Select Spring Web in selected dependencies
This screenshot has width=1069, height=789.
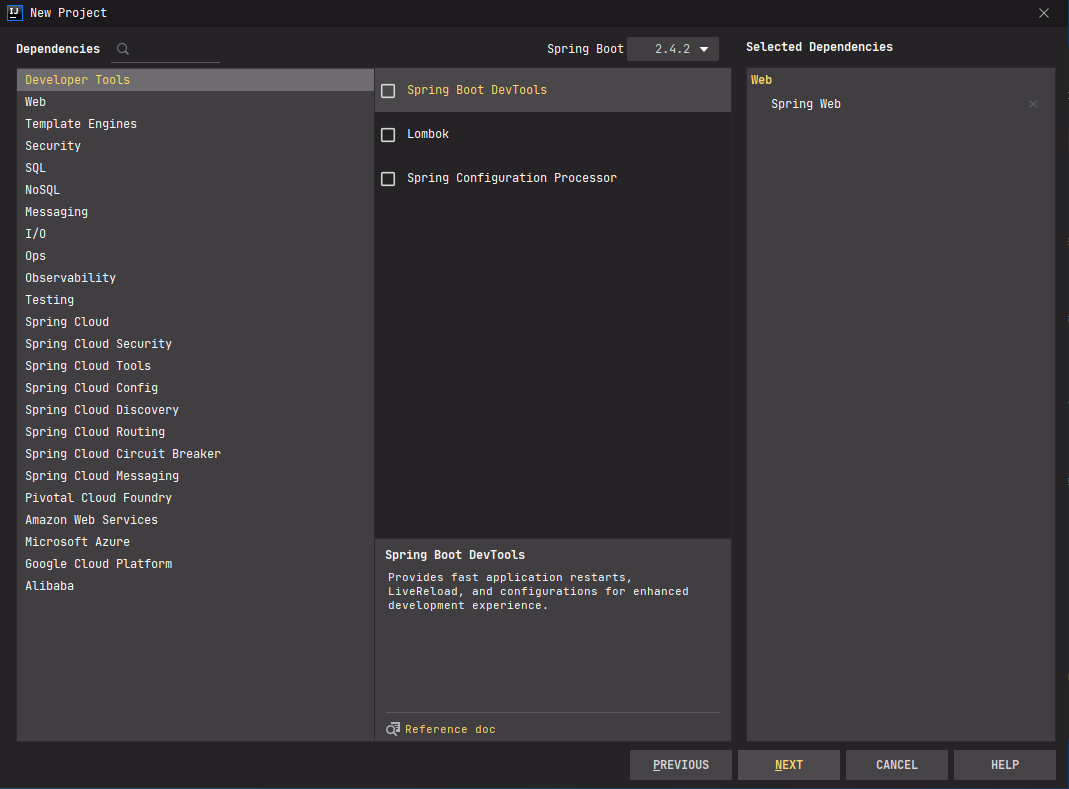coord(806,104)
